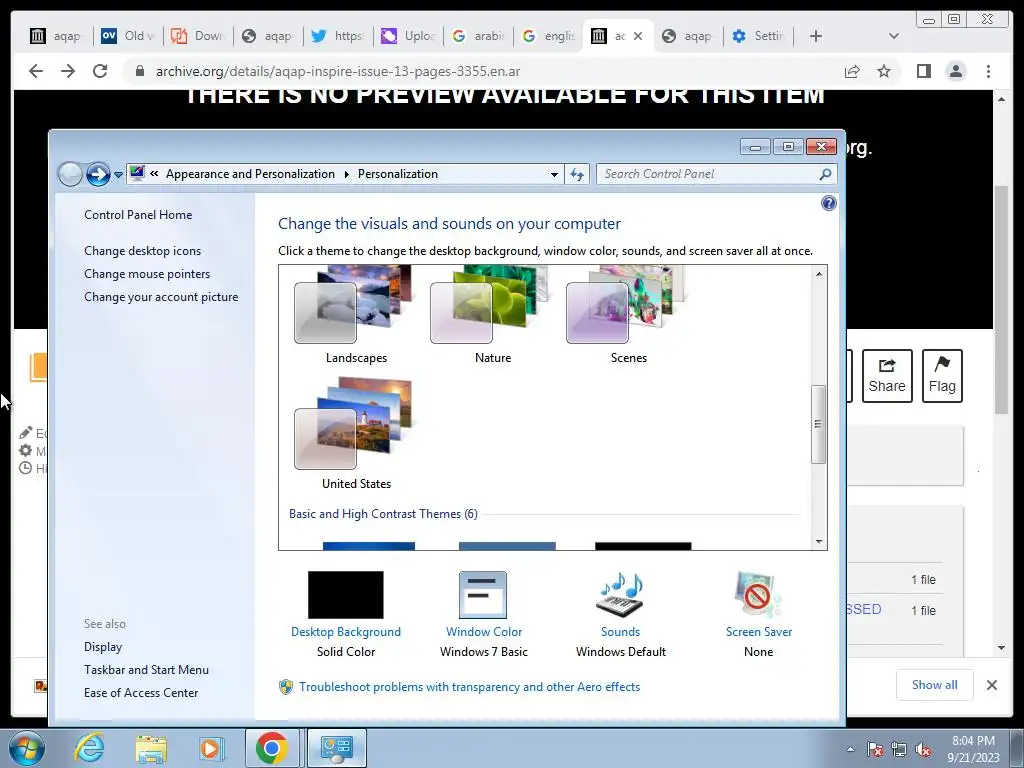Open a new Chrome tab
1024x768 pixels.
[x=816, y=36]
